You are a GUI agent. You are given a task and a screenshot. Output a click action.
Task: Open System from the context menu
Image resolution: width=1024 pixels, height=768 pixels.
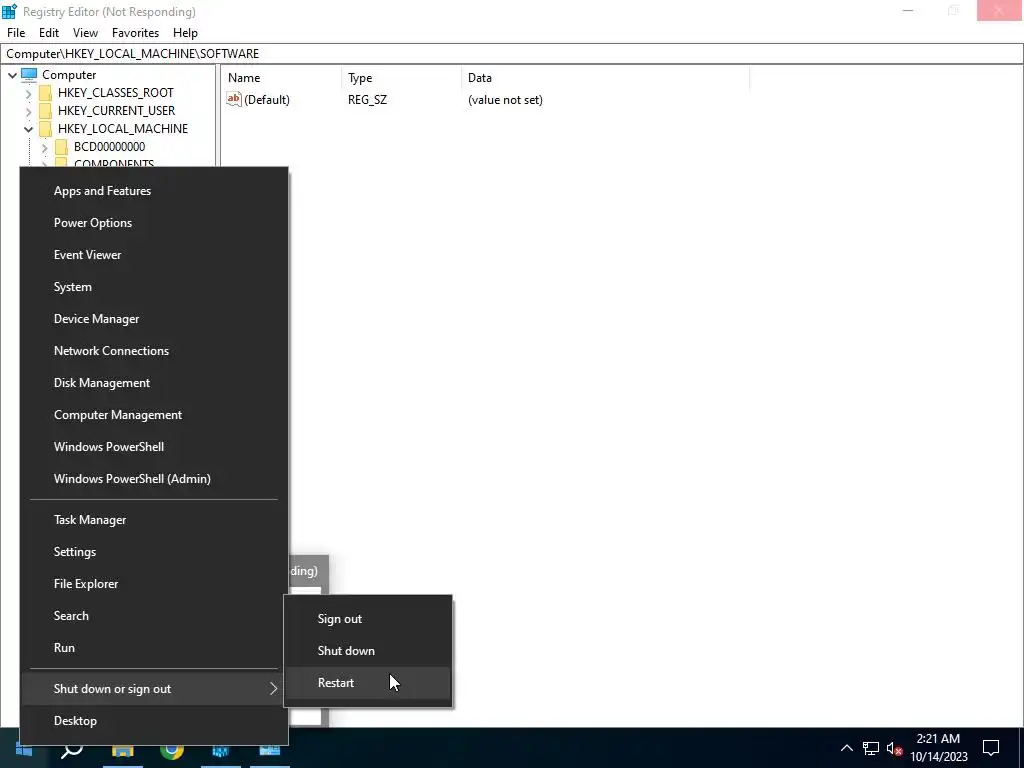[154, 287]
